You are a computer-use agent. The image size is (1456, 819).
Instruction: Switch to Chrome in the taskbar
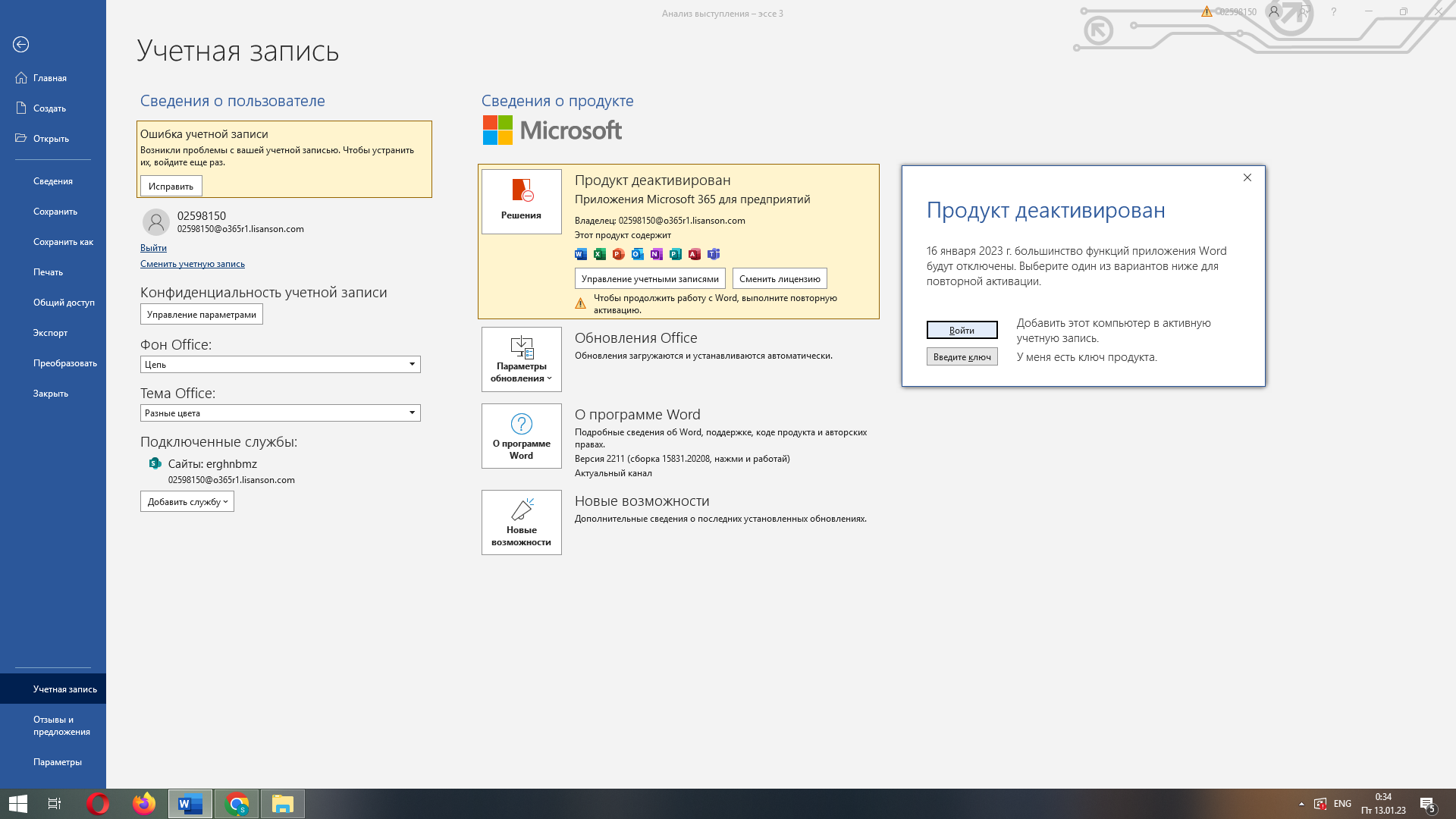click(237, 804)
